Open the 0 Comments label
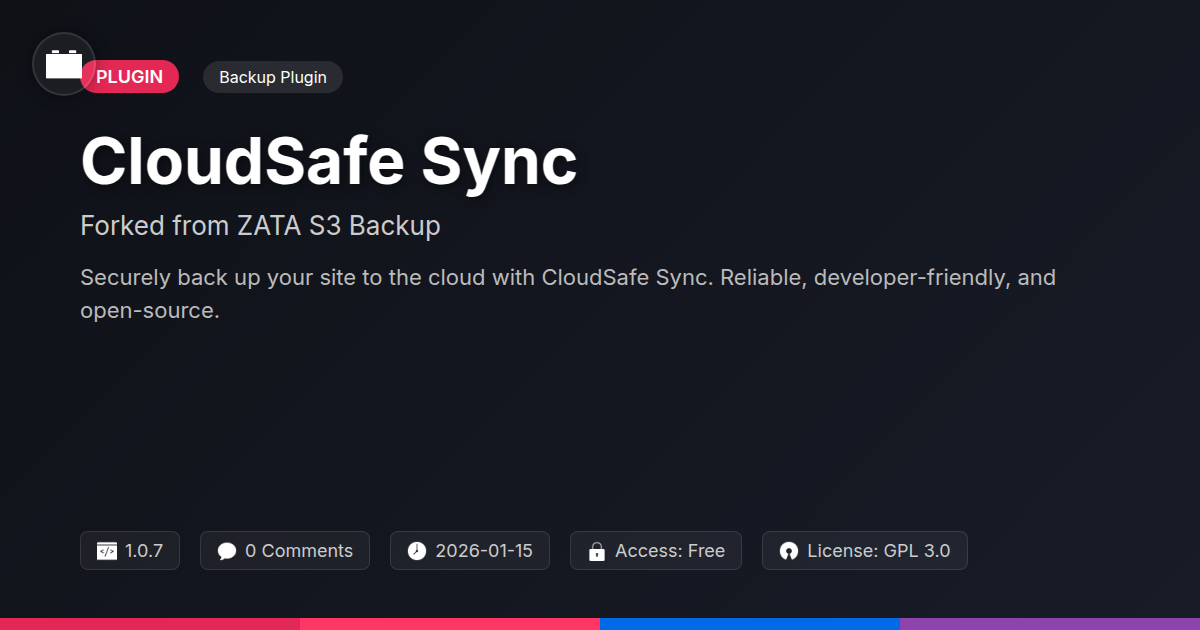Screen dimensions: 1200x630 click(x=298, y=551)
